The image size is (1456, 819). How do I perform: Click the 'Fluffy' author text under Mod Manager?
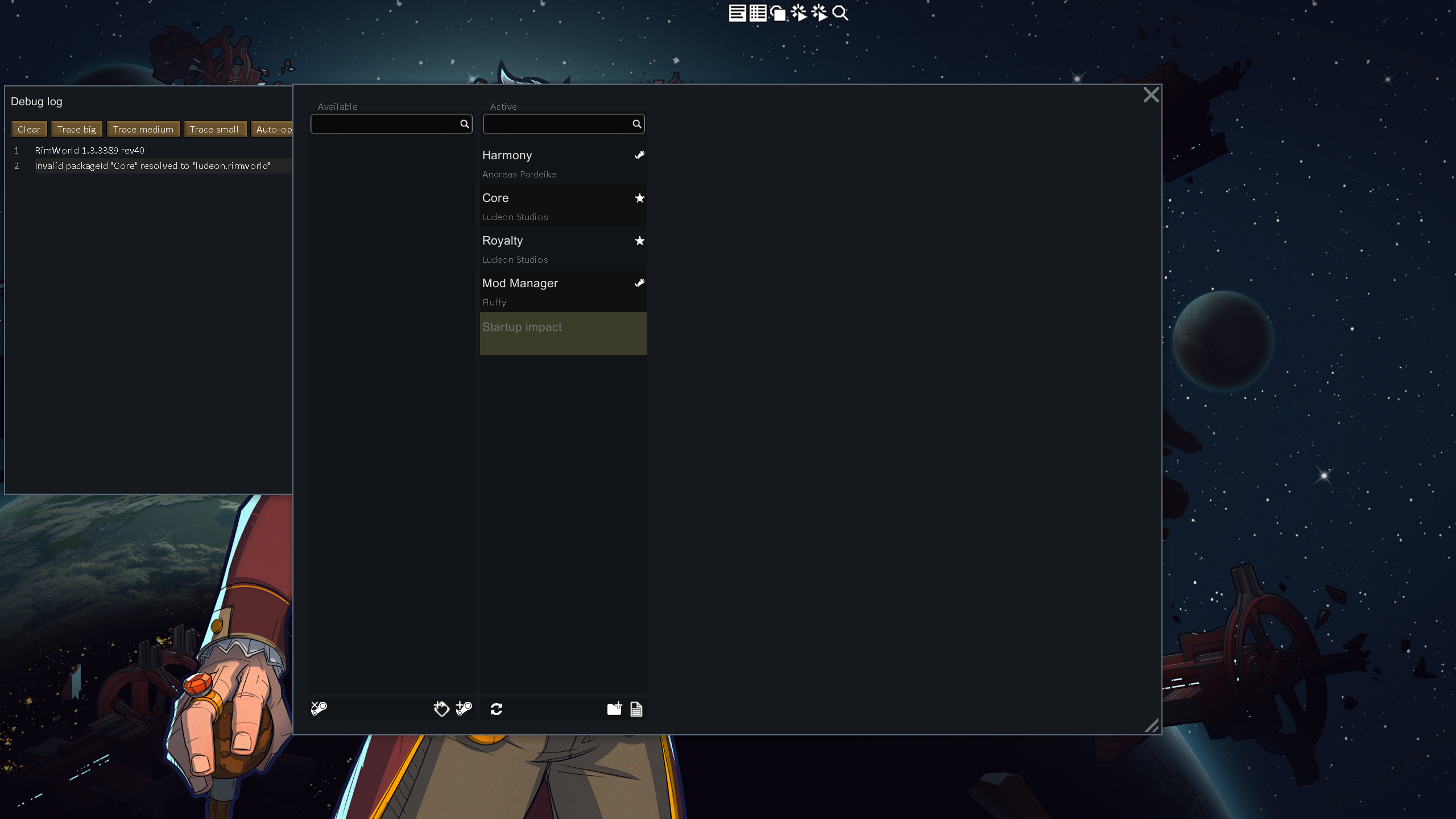tap(494, 303)
